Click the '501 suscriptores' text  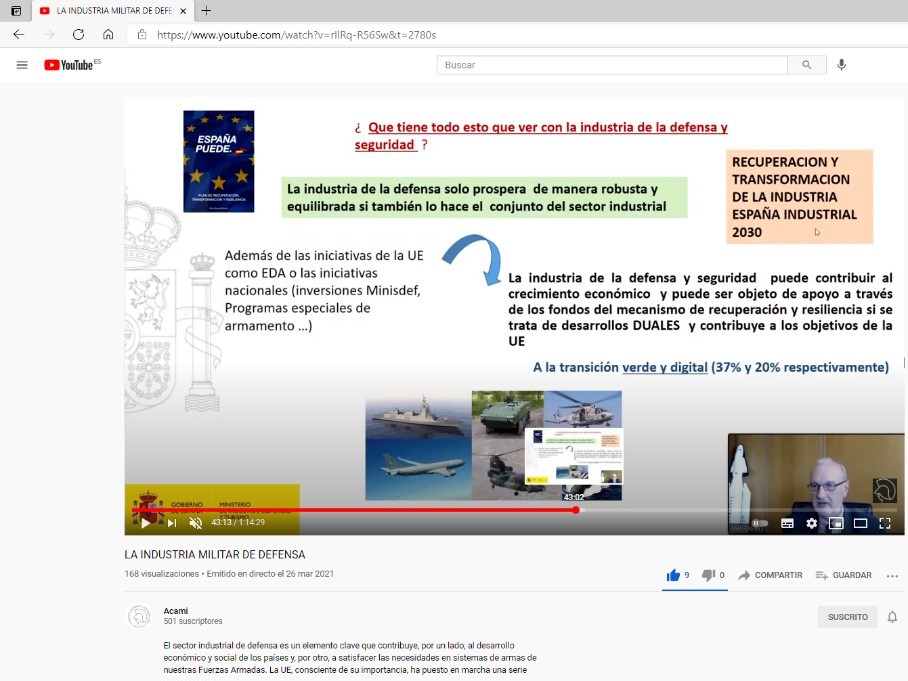(x=193, y=621)
